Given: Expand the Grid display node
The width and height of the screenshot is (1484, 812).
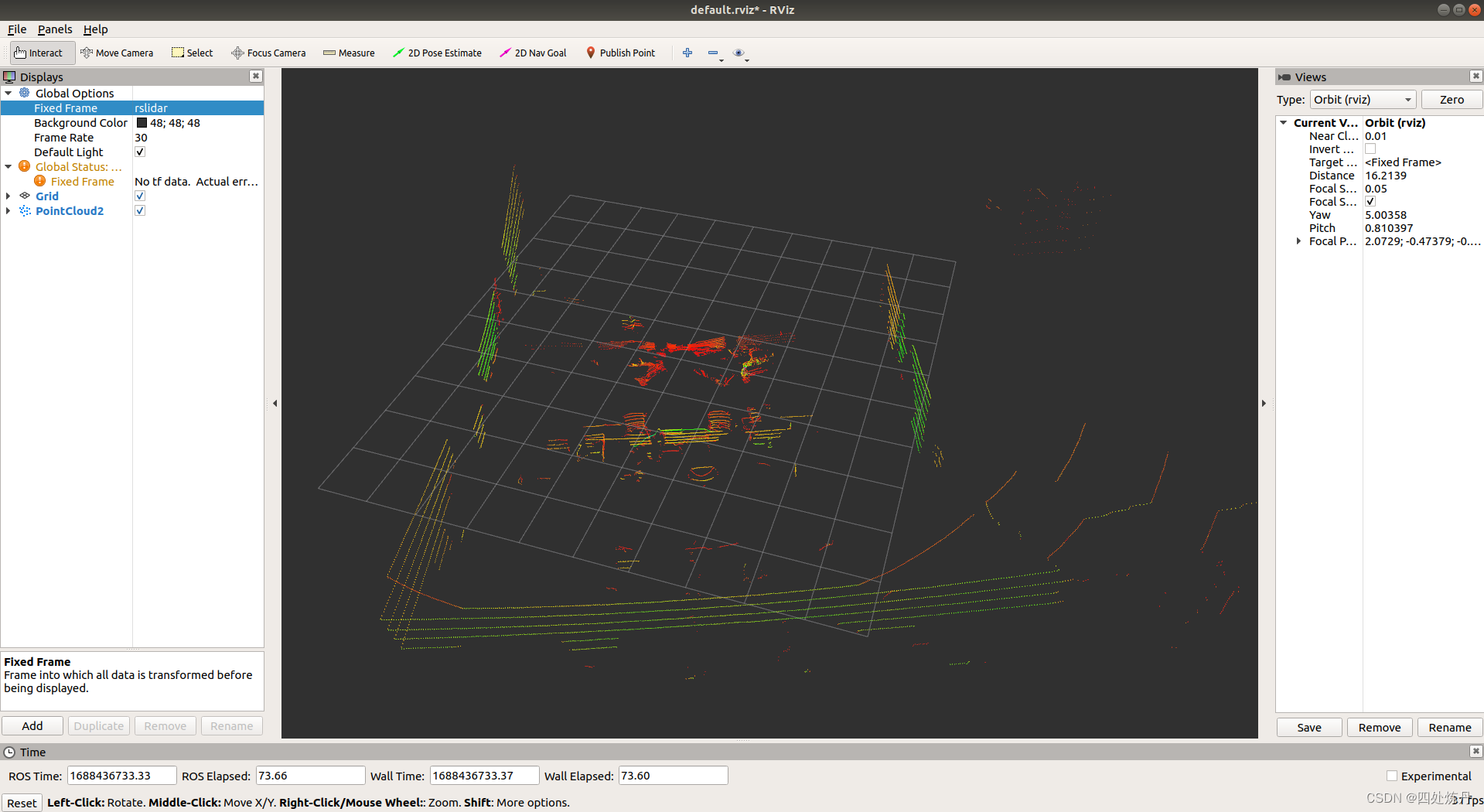Looking at the screenshot, I should pos(9,196).
